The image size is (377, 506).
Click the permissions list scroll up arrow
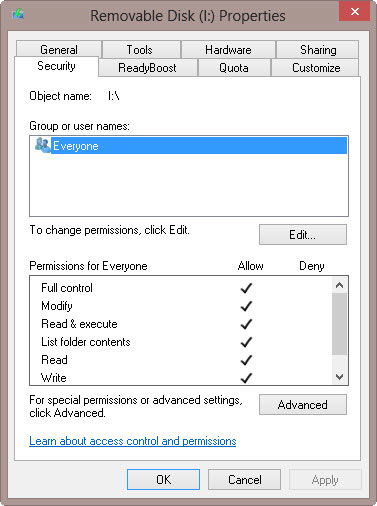(x=340, y=285)
